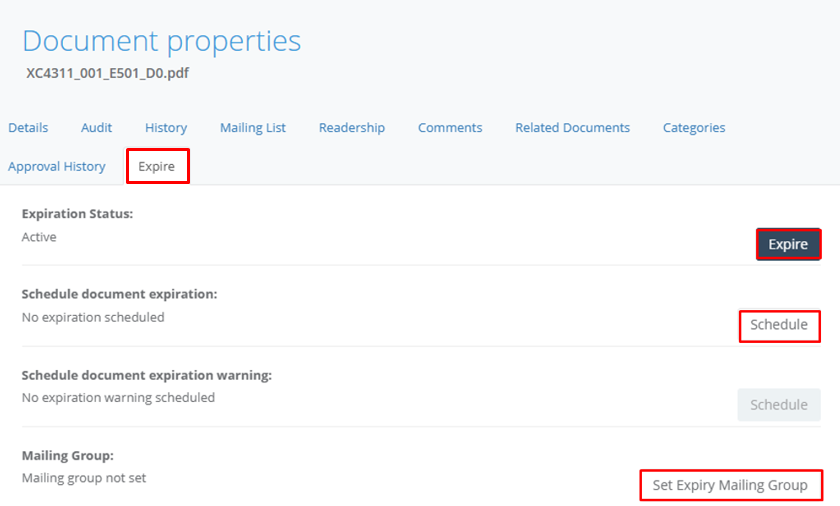This screenshot has height=506, width=840.
Task: Open the History tab
Action: (166, 127)
